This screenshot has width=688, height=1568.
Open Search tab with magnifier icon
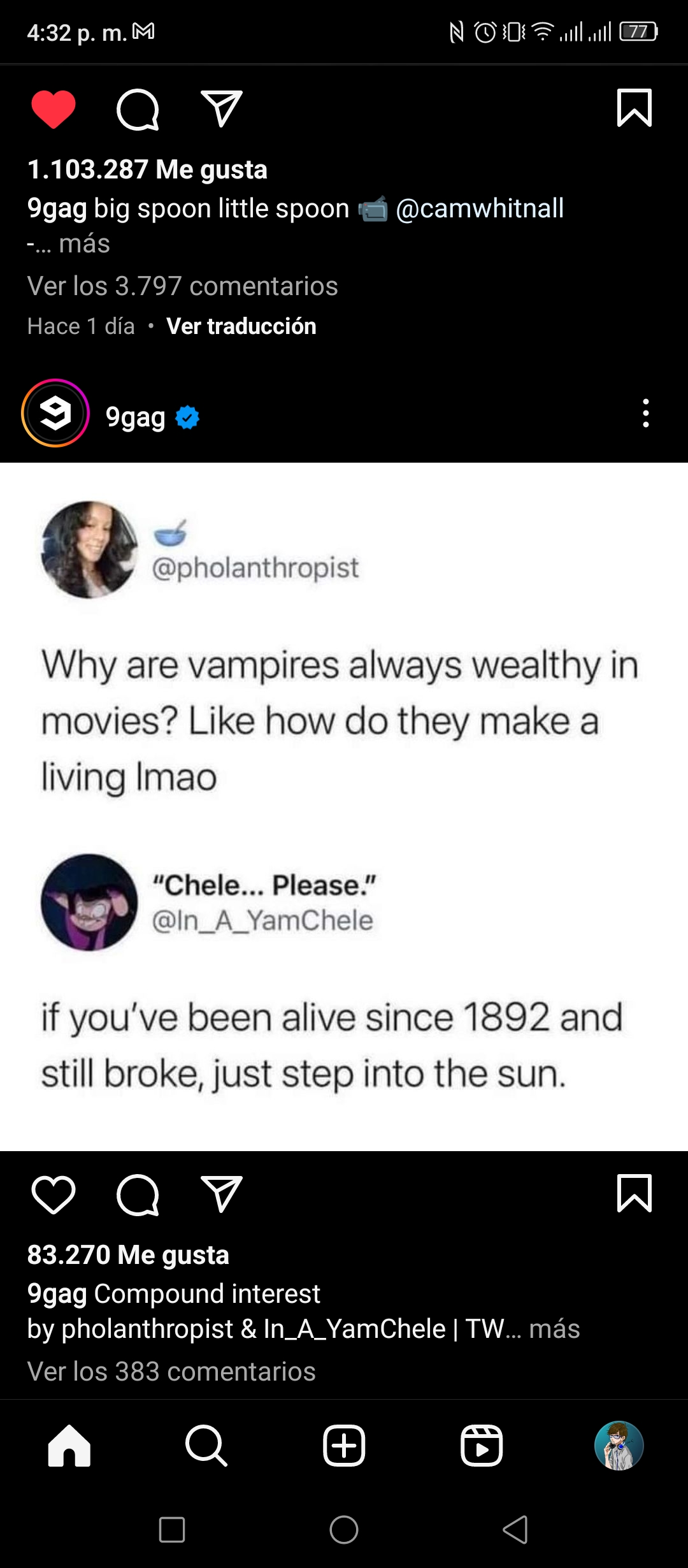[206, 1446]
